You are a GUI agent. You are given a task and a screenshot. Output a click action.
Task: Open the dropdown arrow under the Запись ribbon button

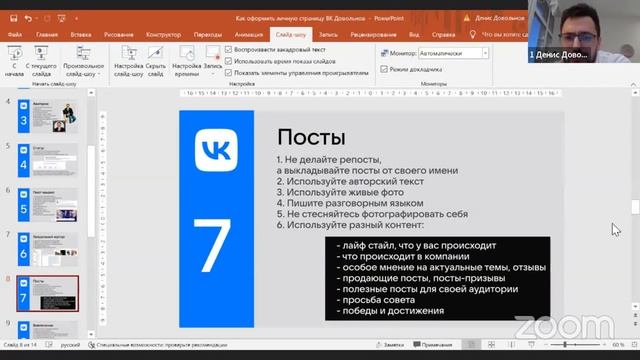point(213,74)
